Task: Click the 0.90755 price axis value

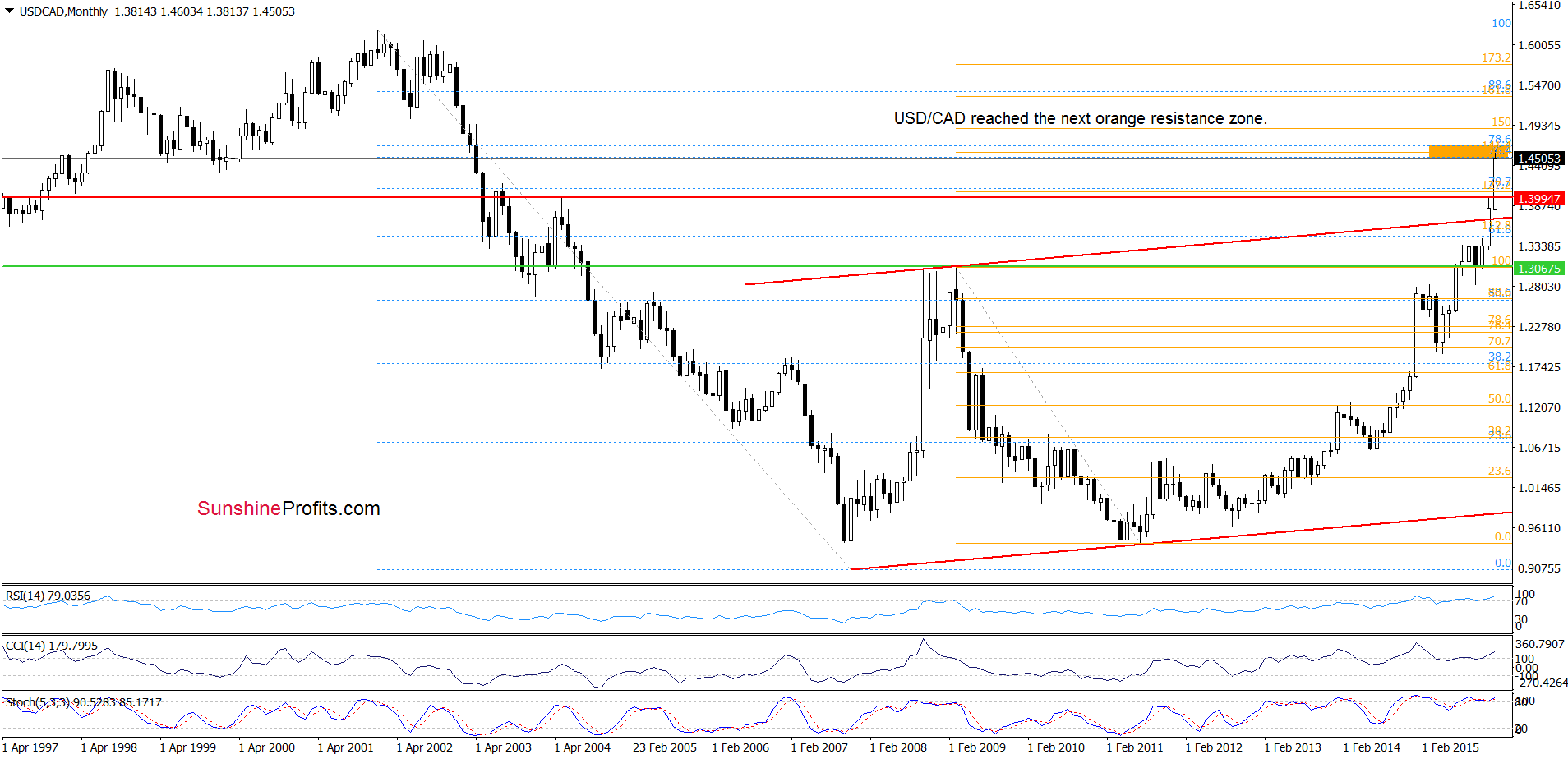Action: pos(1539,568)
